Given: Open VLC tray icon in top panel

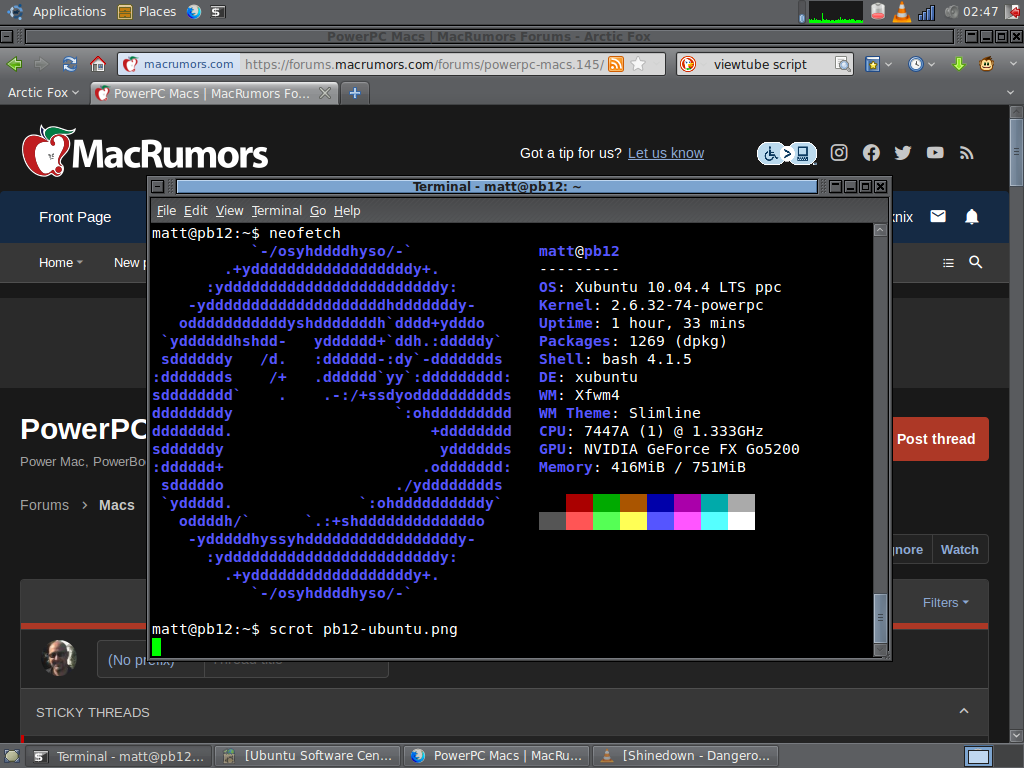Looking at the screenshot, I should pos(902,12).
